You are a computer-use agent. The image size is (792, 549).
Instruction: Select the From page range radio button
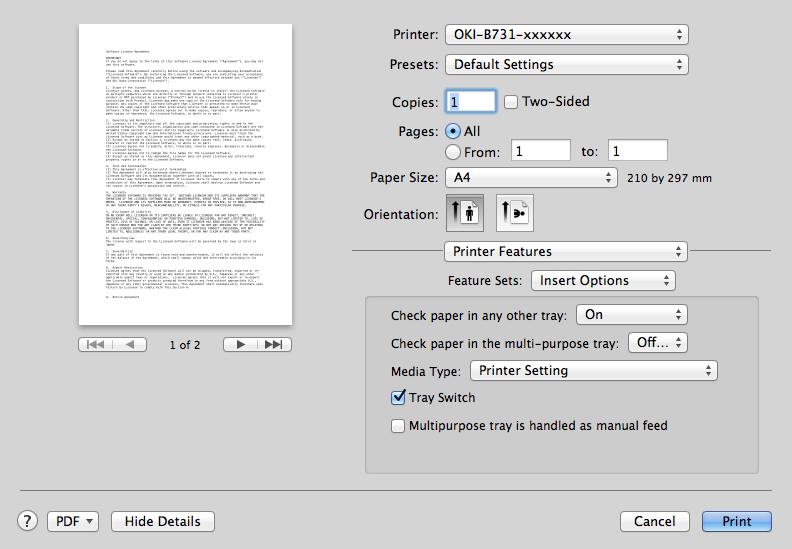coord(453,152)
